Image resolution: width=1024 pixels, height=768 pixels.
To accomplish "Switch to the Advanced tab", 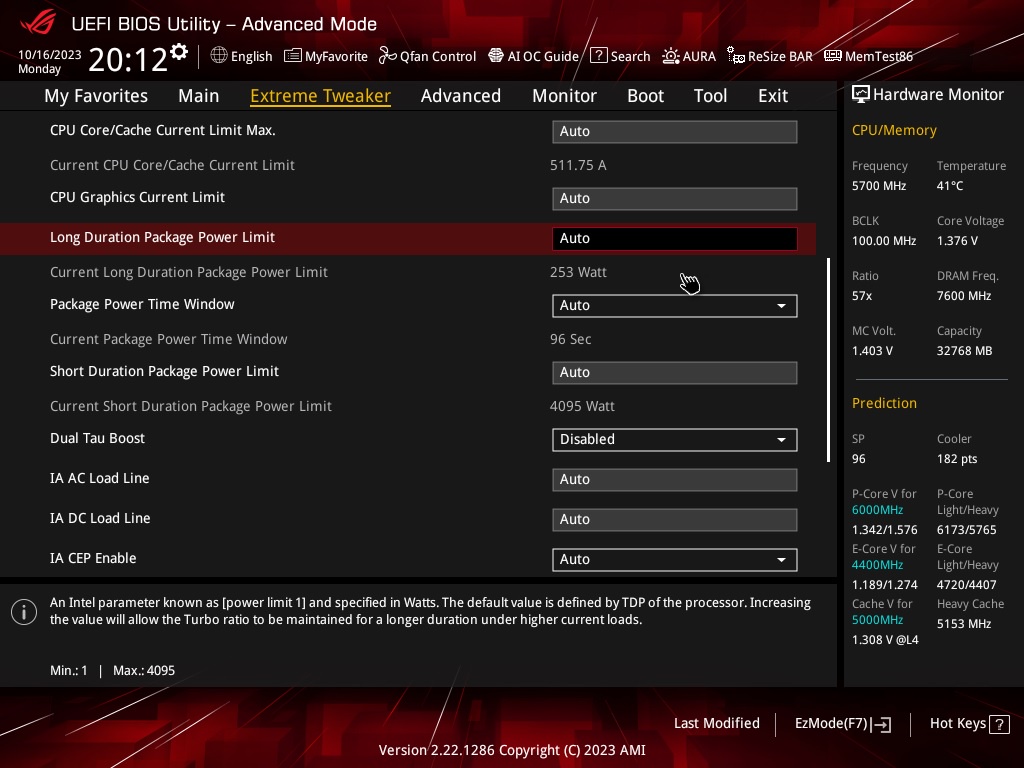I will click(x=460, y=96).
